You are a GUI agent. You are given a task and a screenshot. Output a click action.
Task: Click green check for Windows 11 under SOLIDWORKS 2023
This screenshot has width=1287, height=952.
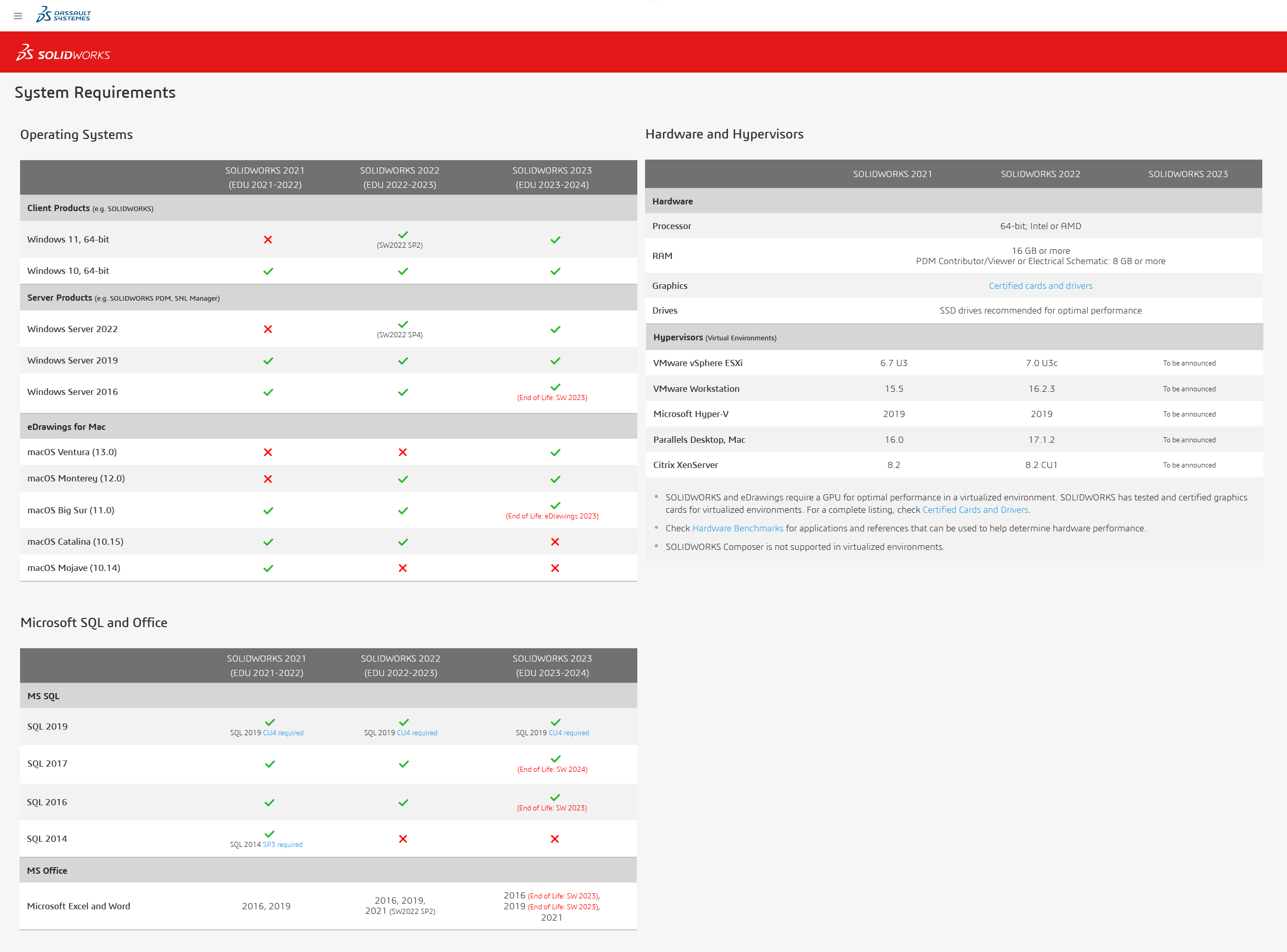555,240
